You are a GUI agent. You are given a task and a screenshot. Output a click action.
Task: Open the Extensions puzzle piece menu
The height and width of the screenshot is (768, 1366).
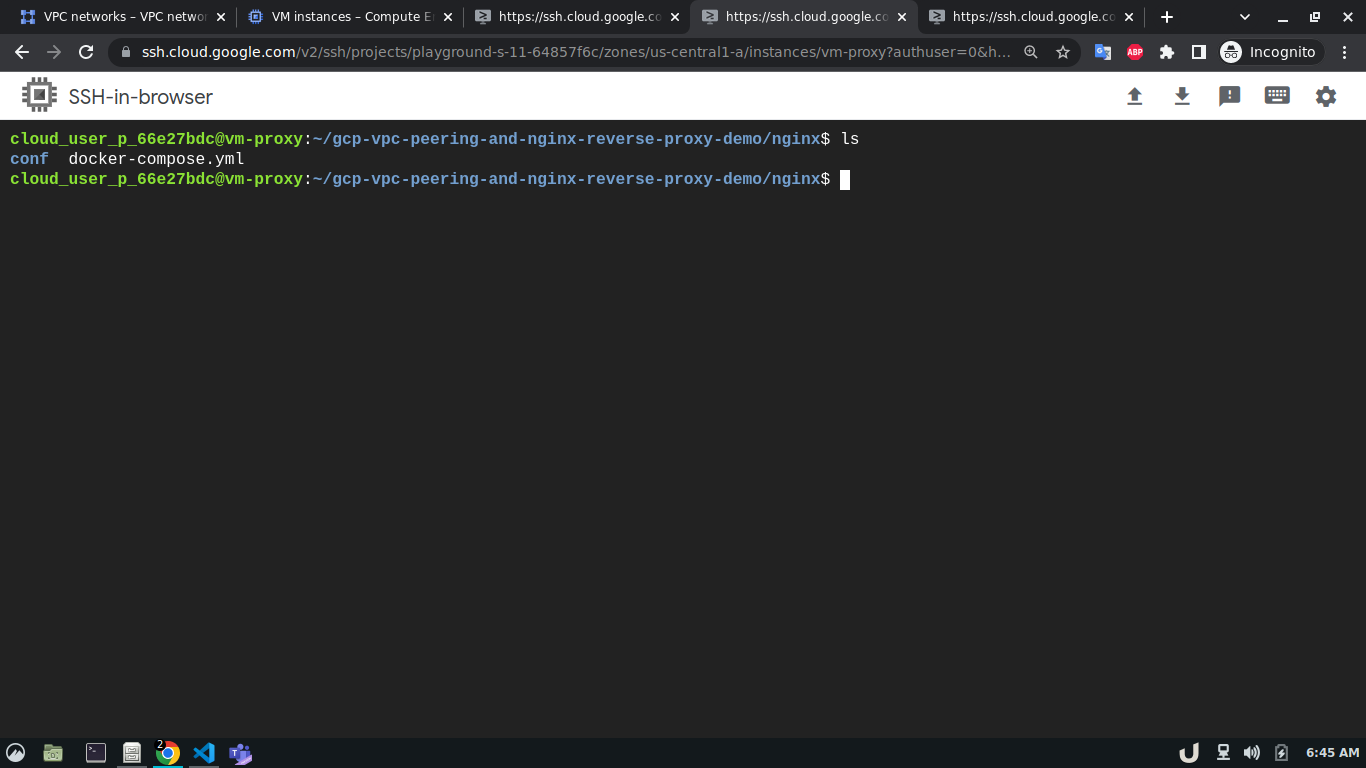tap(1167, 52)
